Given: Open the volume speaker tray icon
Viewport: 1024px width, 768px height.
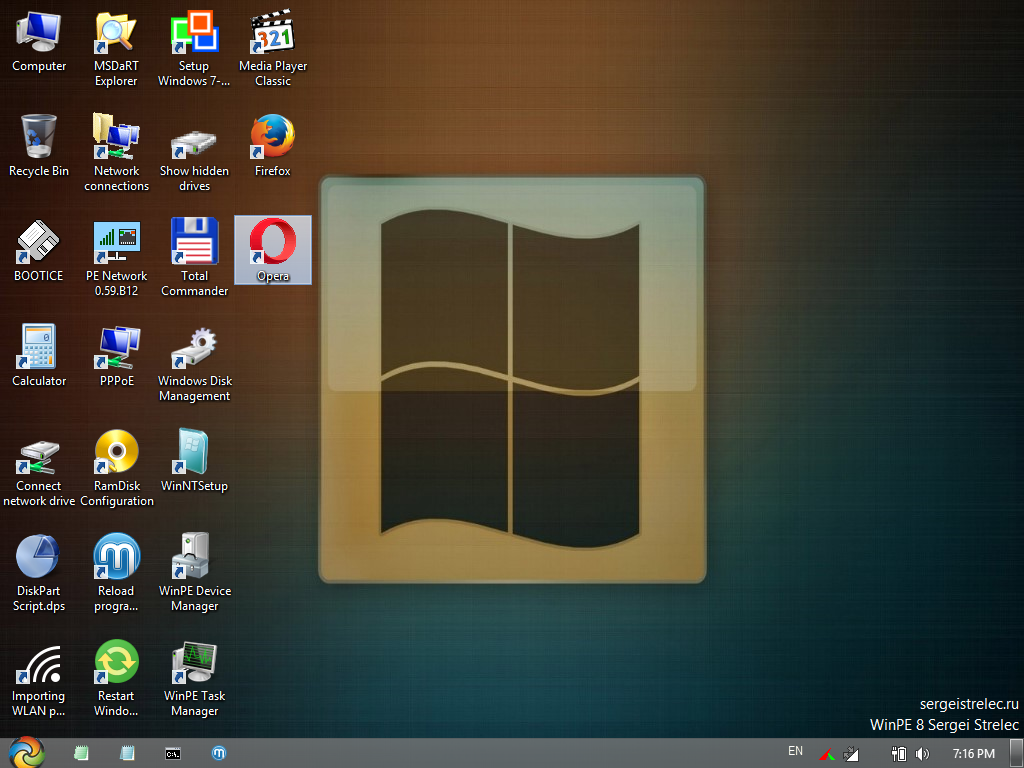Looking at the screenshot, I should click(x=922, y=754).
